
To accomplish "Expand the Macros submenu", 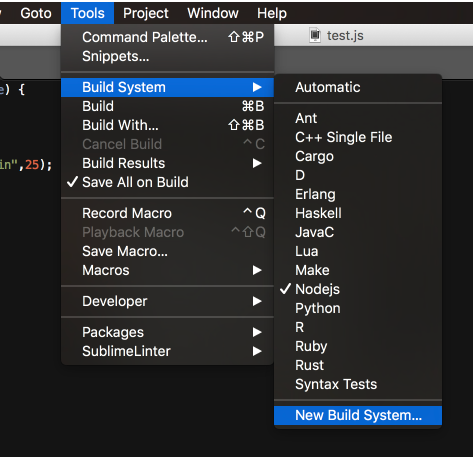I will coord(167,270).
